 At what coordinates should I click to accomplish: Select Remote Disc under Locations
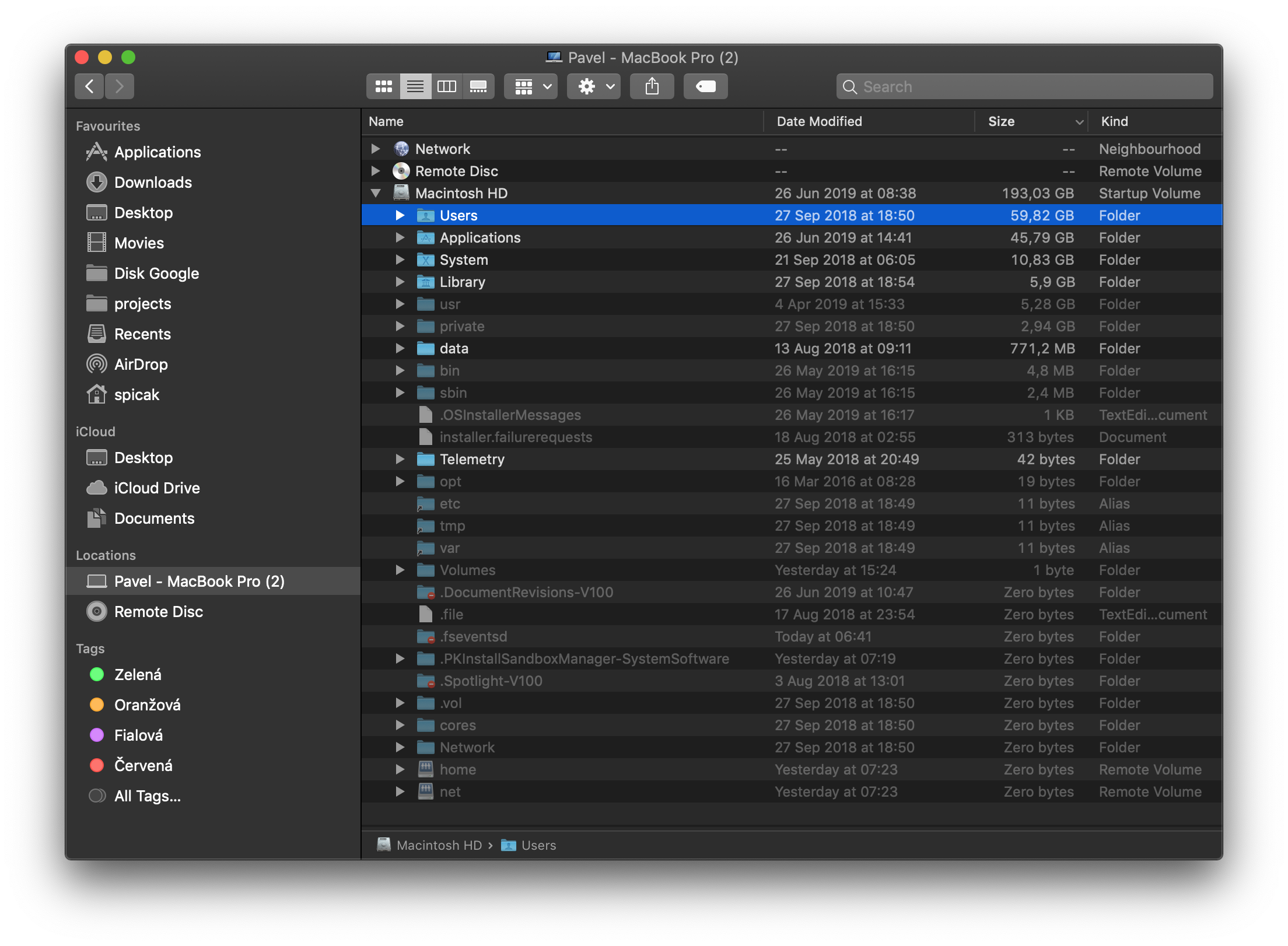[x=159, y=611]
